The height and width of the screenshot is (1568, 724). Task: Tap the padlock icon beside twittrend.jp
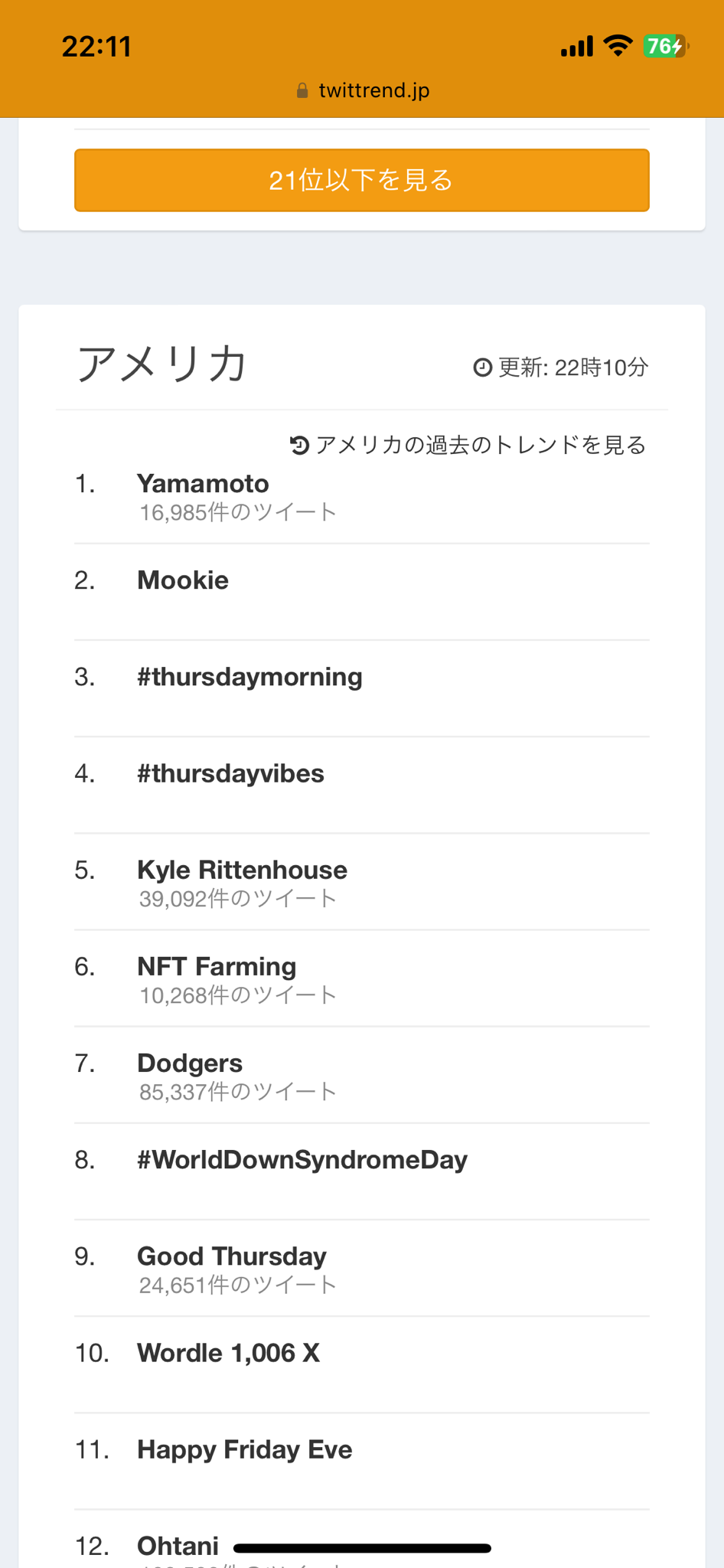[302, 90]
